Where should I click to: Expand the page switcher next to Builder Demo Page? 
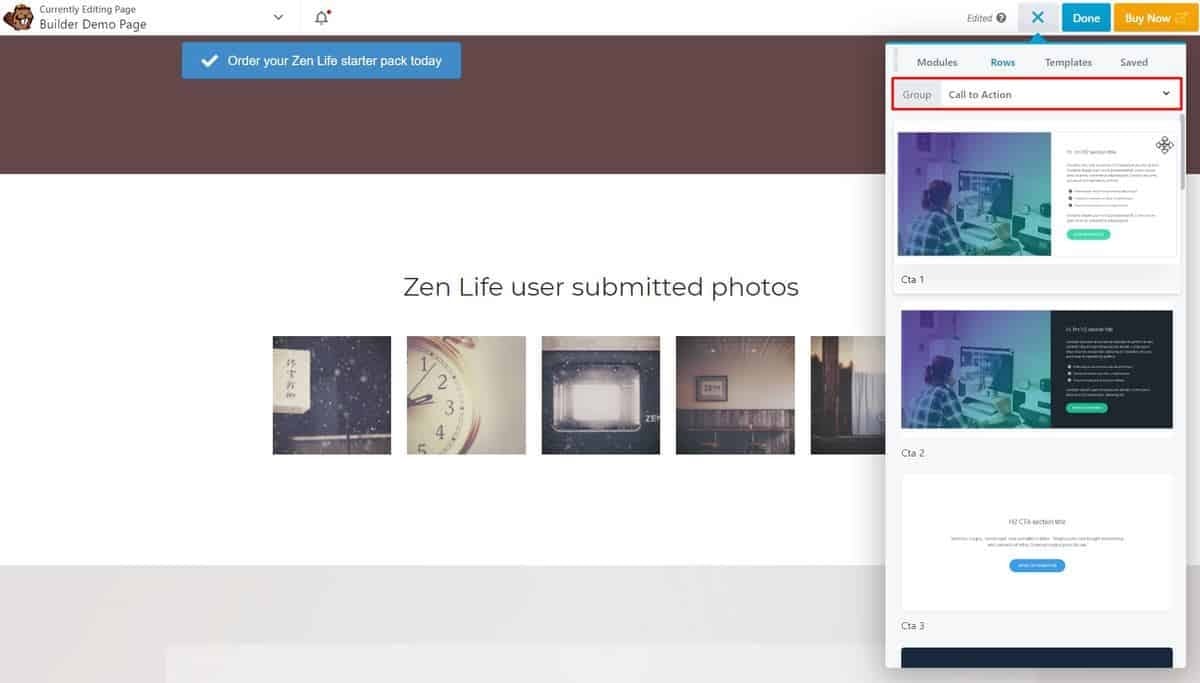[277, 17]
